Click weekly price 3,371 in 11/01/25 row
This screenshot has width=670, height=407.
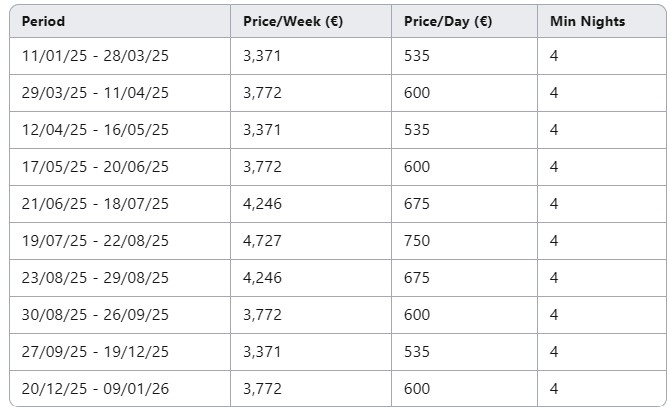[311, 56]
